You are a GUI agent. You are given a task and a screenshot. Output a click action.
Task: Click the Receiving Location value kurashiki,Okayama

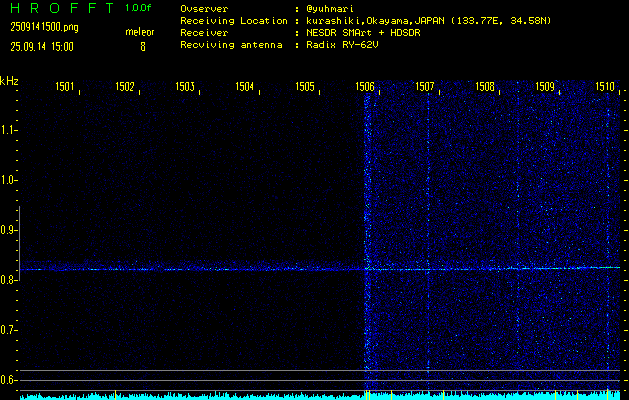point(428,21)
